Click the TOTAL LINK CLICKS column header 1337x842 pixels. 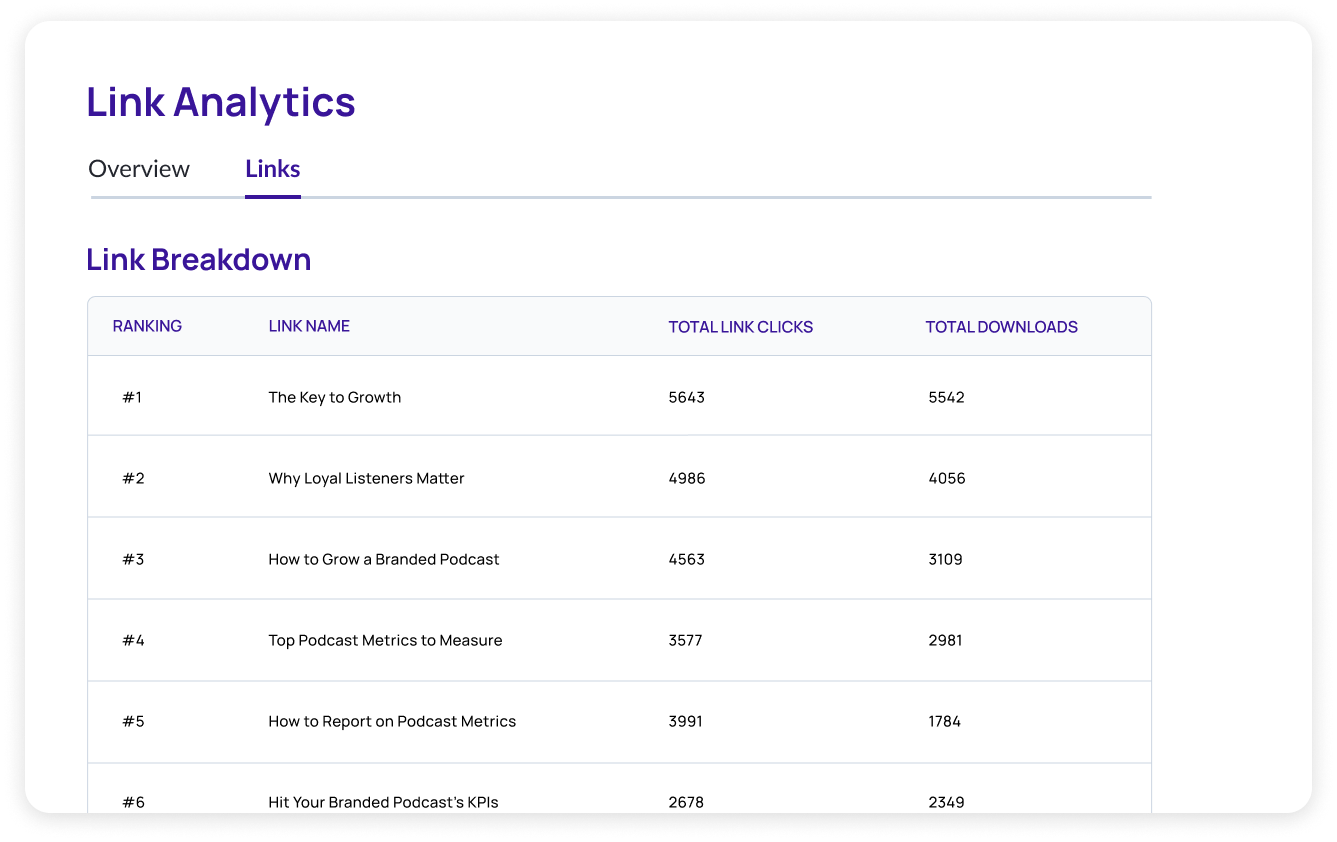pos(741,327)
